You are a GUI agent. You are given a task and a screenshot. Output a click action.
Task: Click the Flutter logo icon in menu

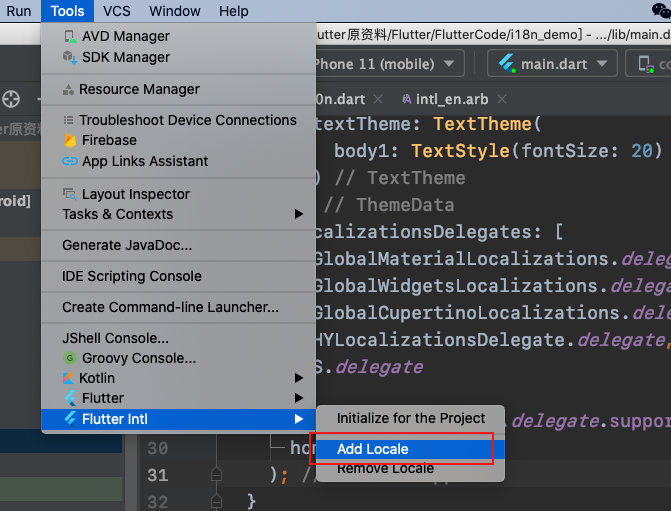pos(70,398)
